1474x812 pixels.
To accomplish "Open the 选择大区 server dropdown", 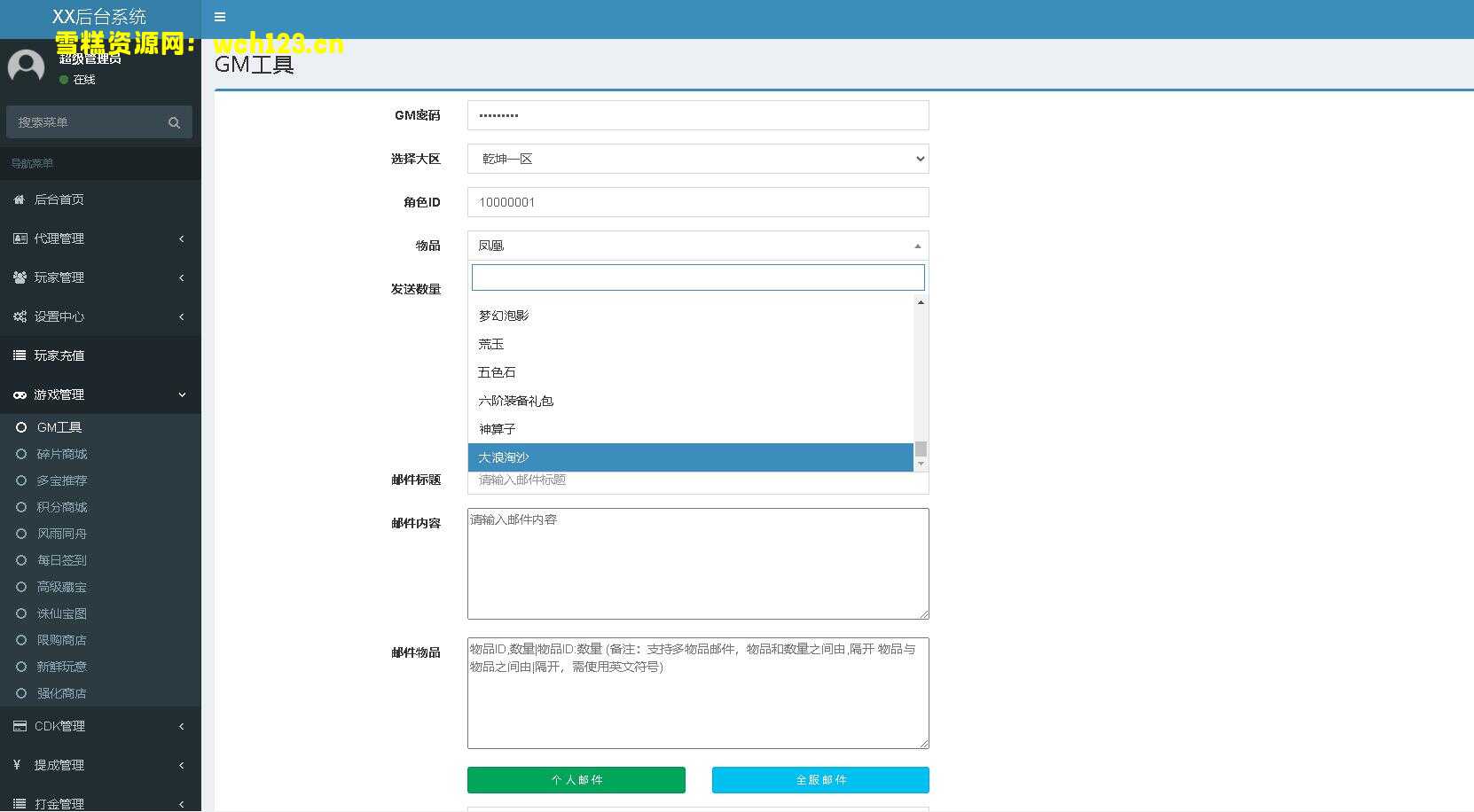I will pos(697,159).
